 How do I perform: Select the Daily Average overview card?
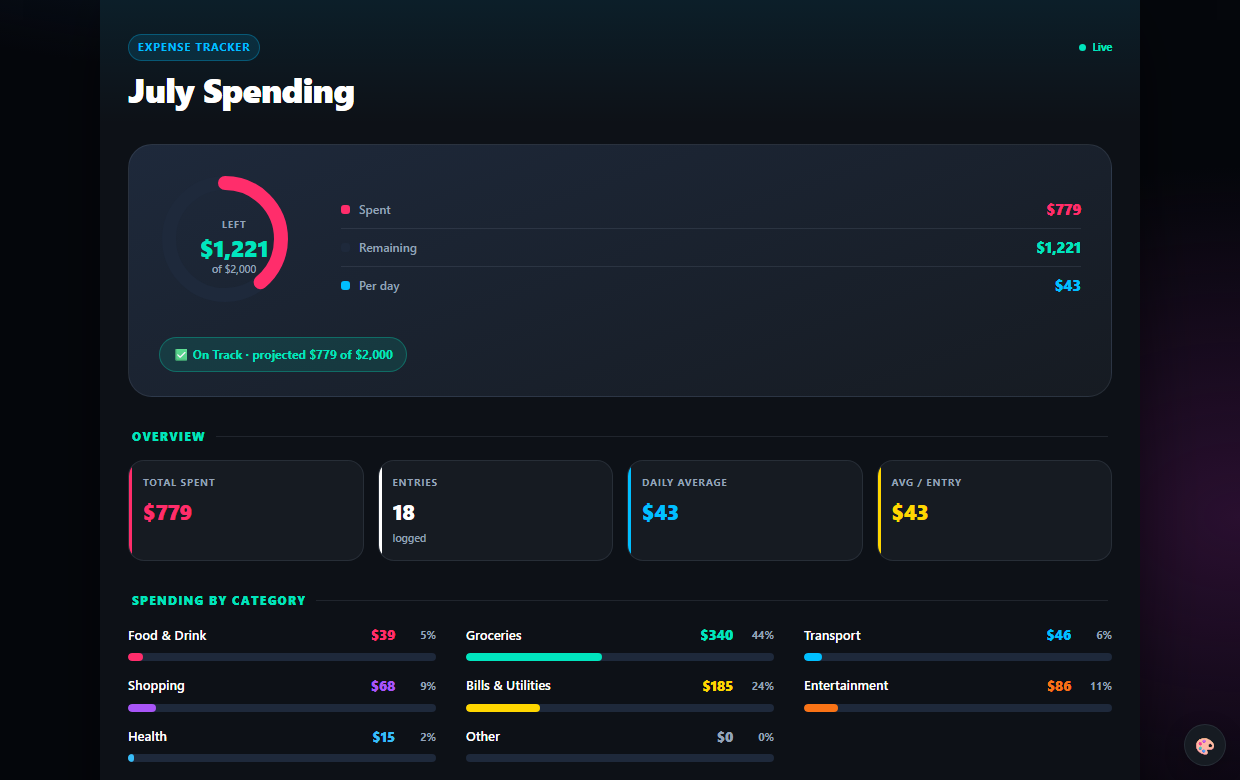point(745,510)
